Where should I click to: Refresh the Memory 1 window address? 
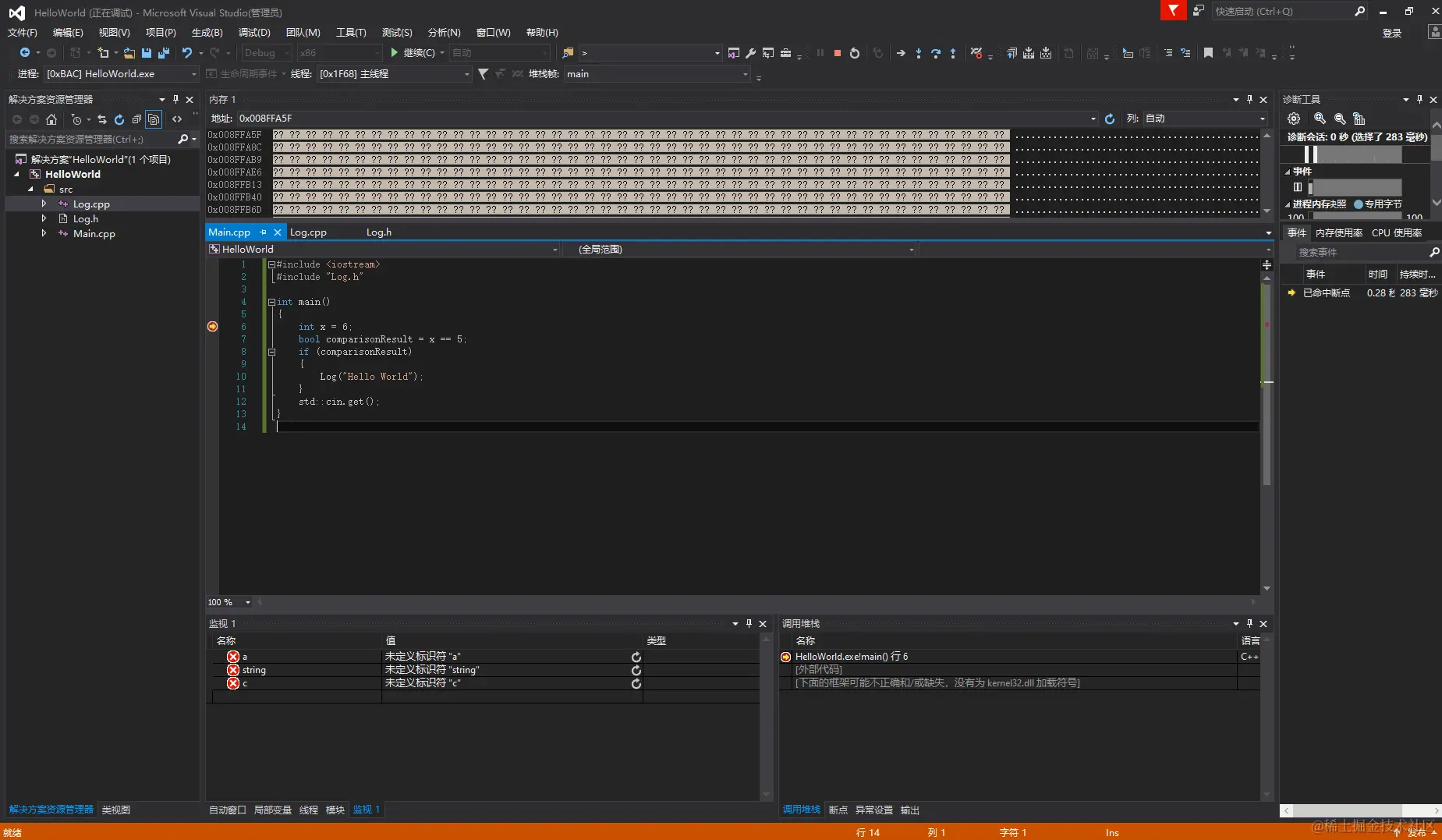coord(1110,119)
